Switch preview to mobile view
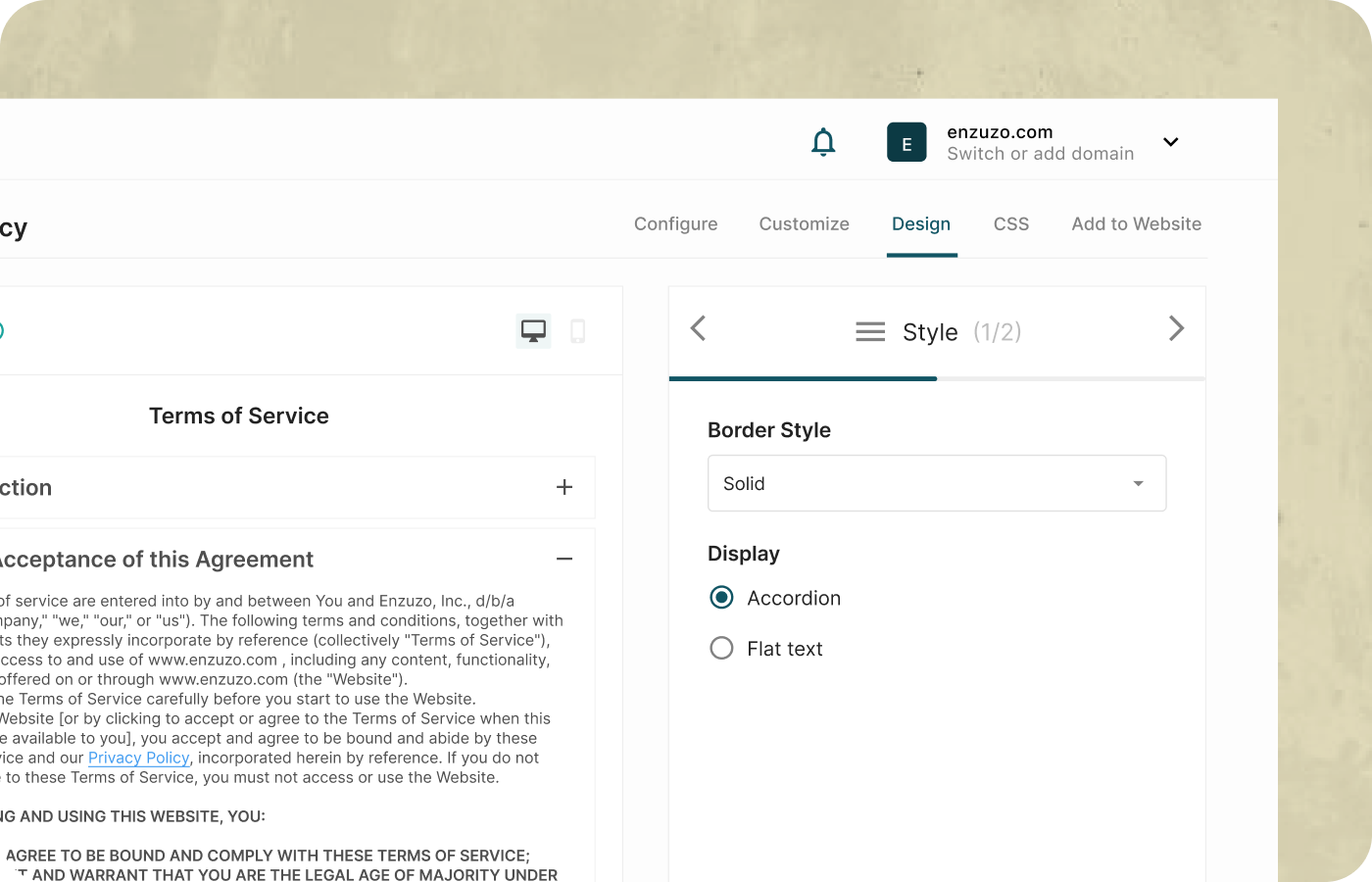Screen dimensions: 1372x882 (x=578, y=331)
